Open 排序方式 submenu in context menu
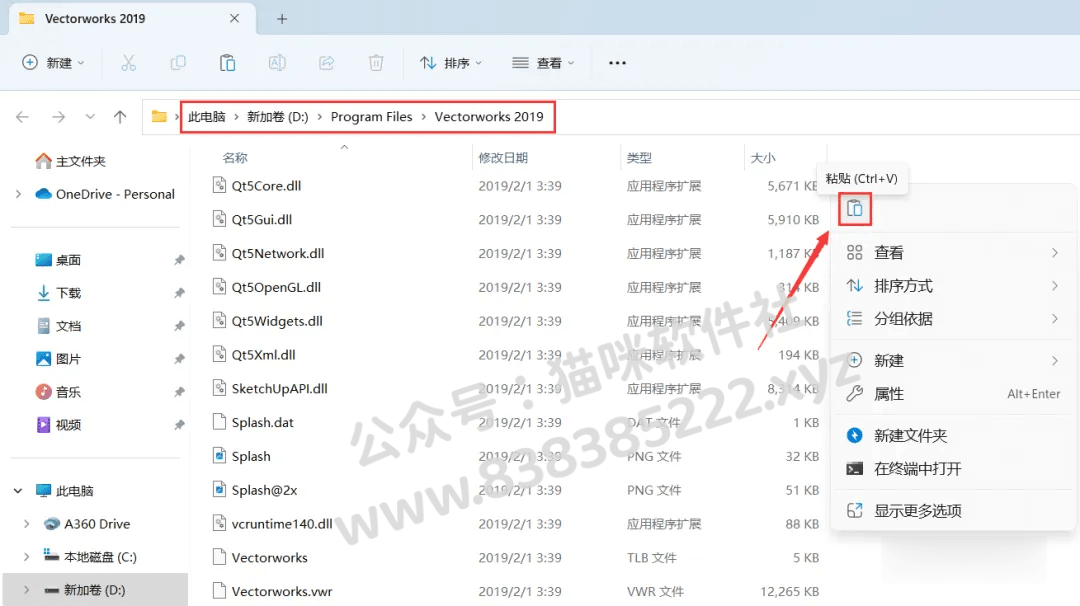This screenshot has height=606, width=1080. 953,286
